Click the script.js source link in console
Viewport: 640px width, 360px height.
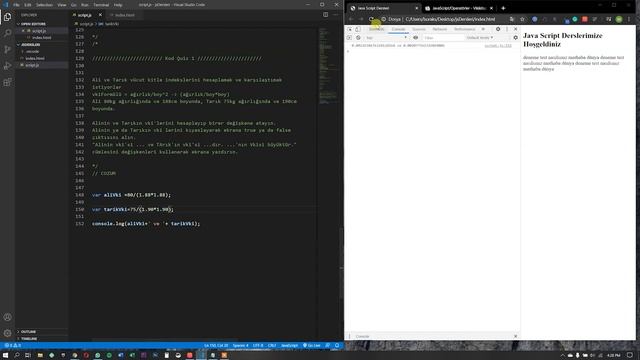point(498,46)
